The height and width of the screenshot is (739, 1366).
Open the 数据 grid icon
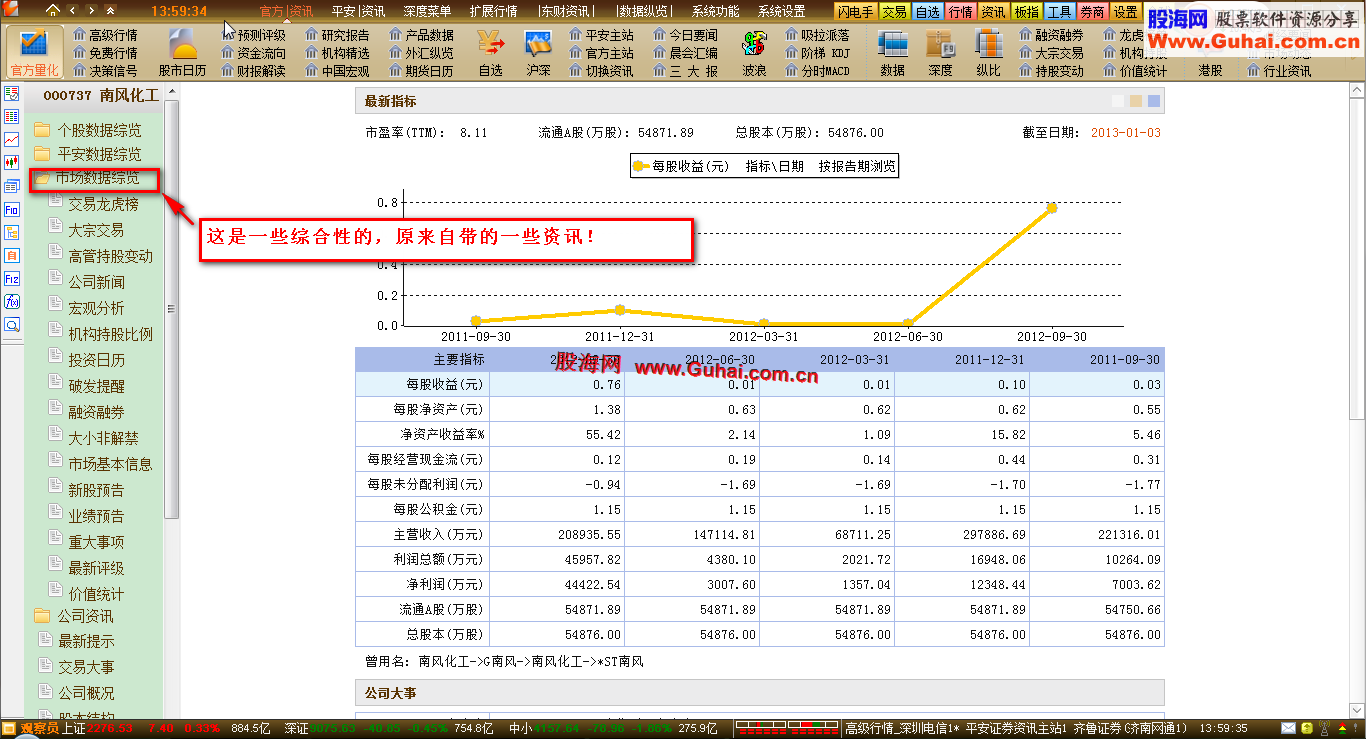[x=892, y=53]
